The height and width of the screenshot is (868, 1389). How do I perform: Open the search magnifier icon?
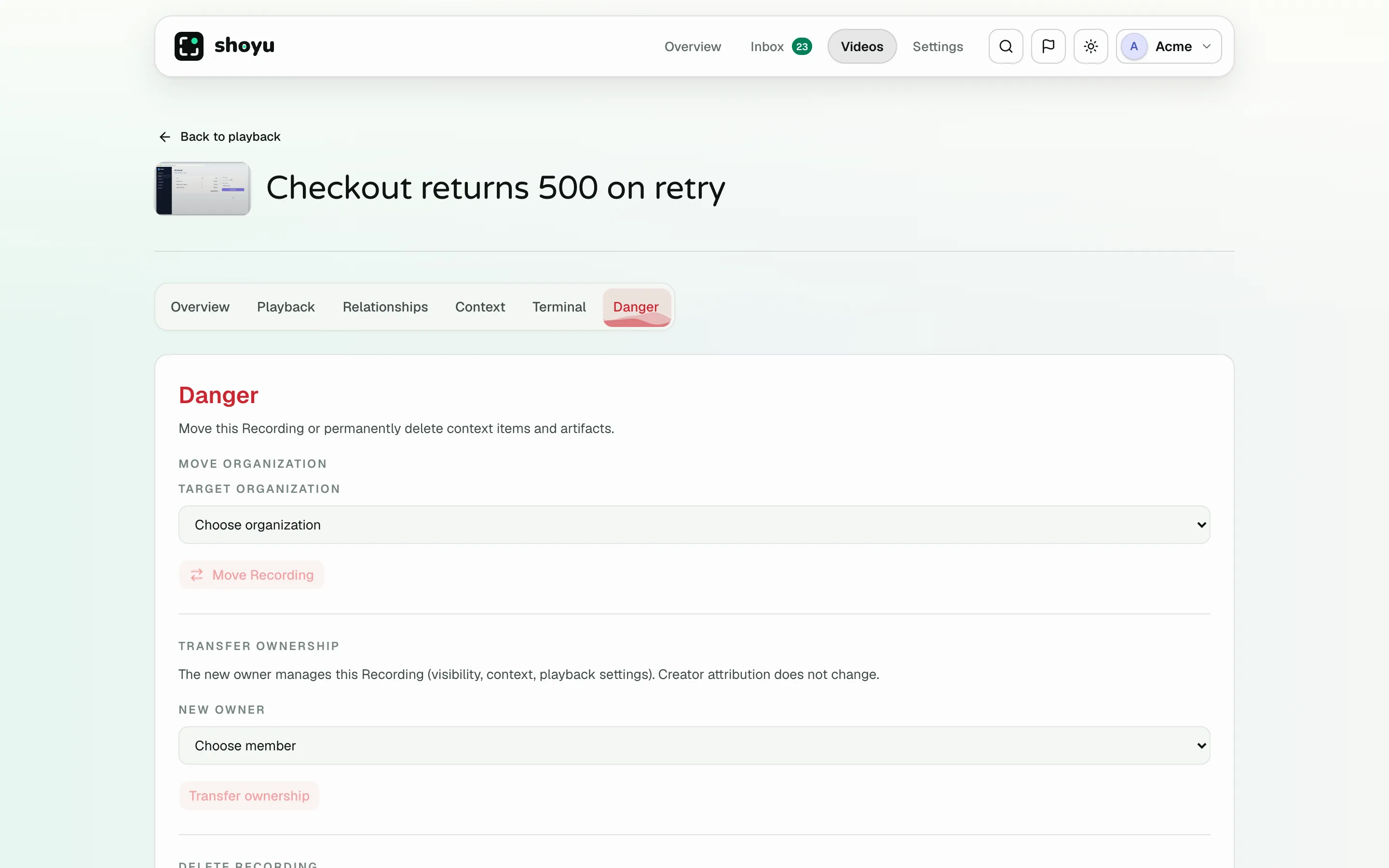pos(1006,46)
